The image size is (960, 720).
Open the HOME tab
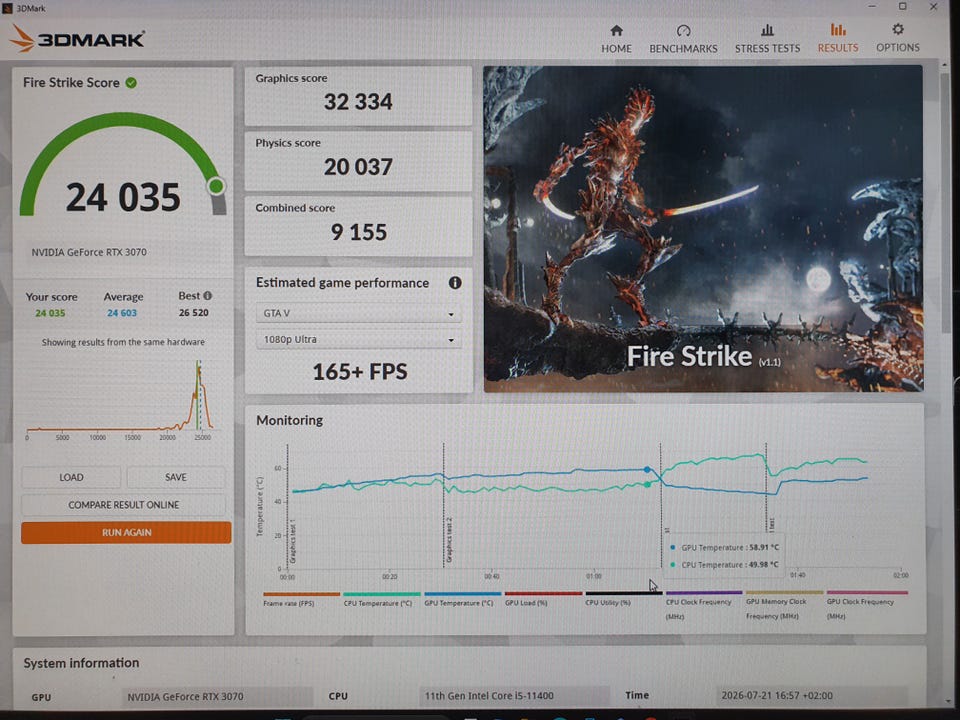click(x=616, y=39)
